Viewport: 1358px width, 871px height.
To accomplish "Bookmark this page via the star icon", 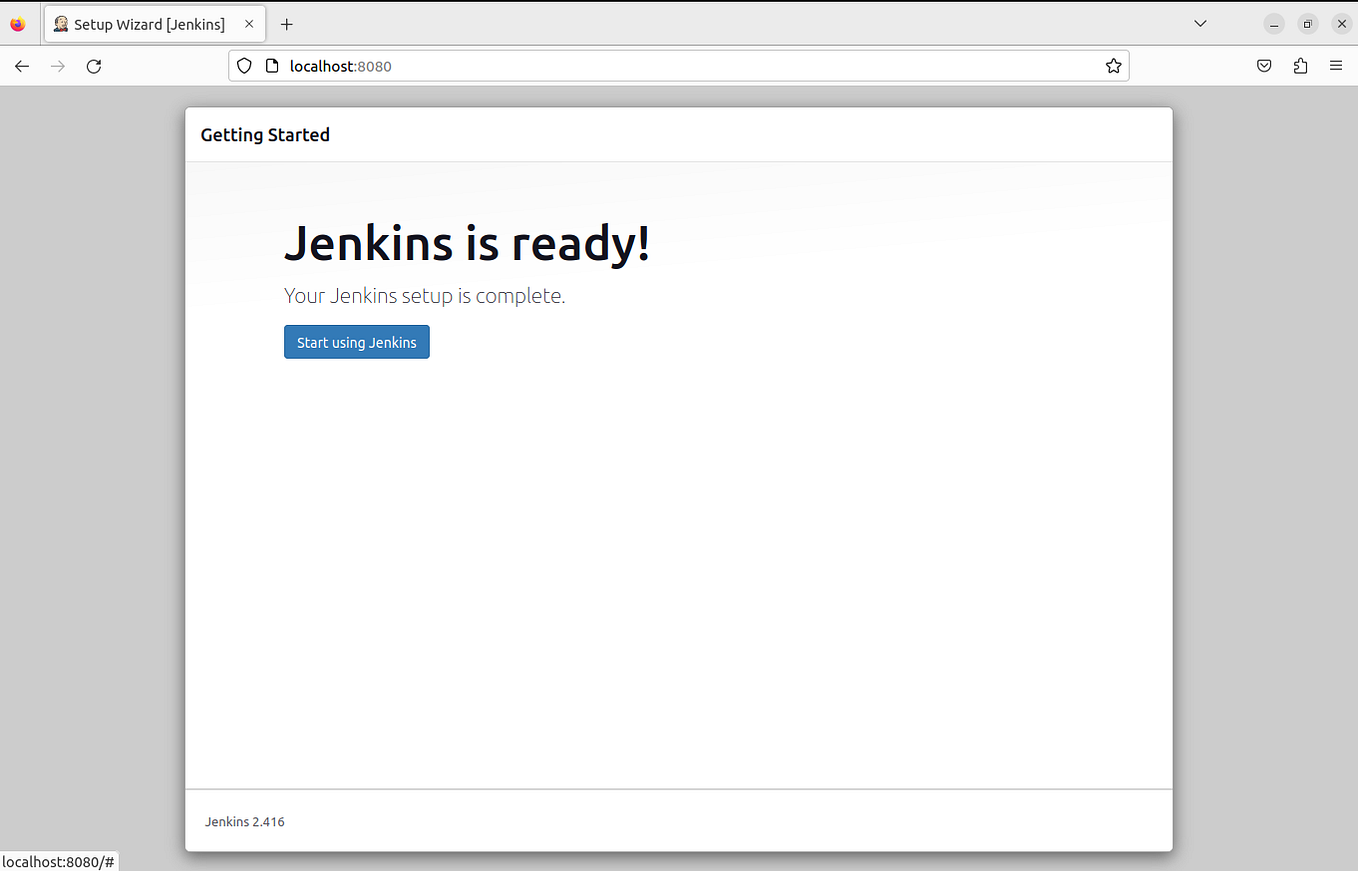I will [1113, 66].
